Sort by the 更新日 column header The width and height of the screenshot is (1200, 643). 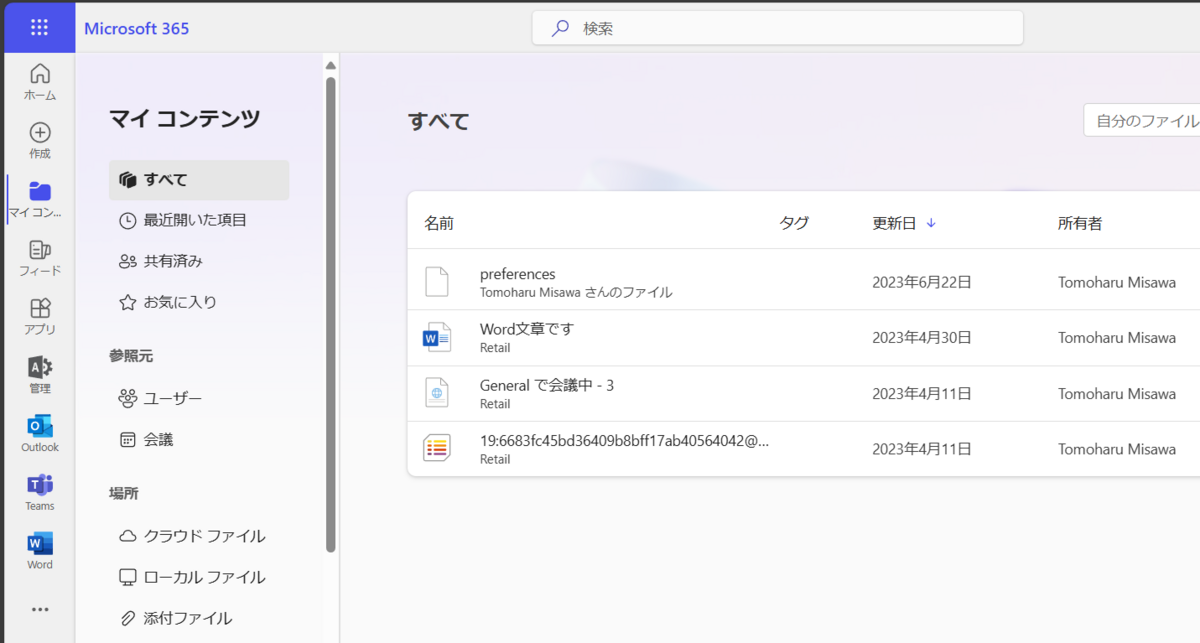point(894,223)
